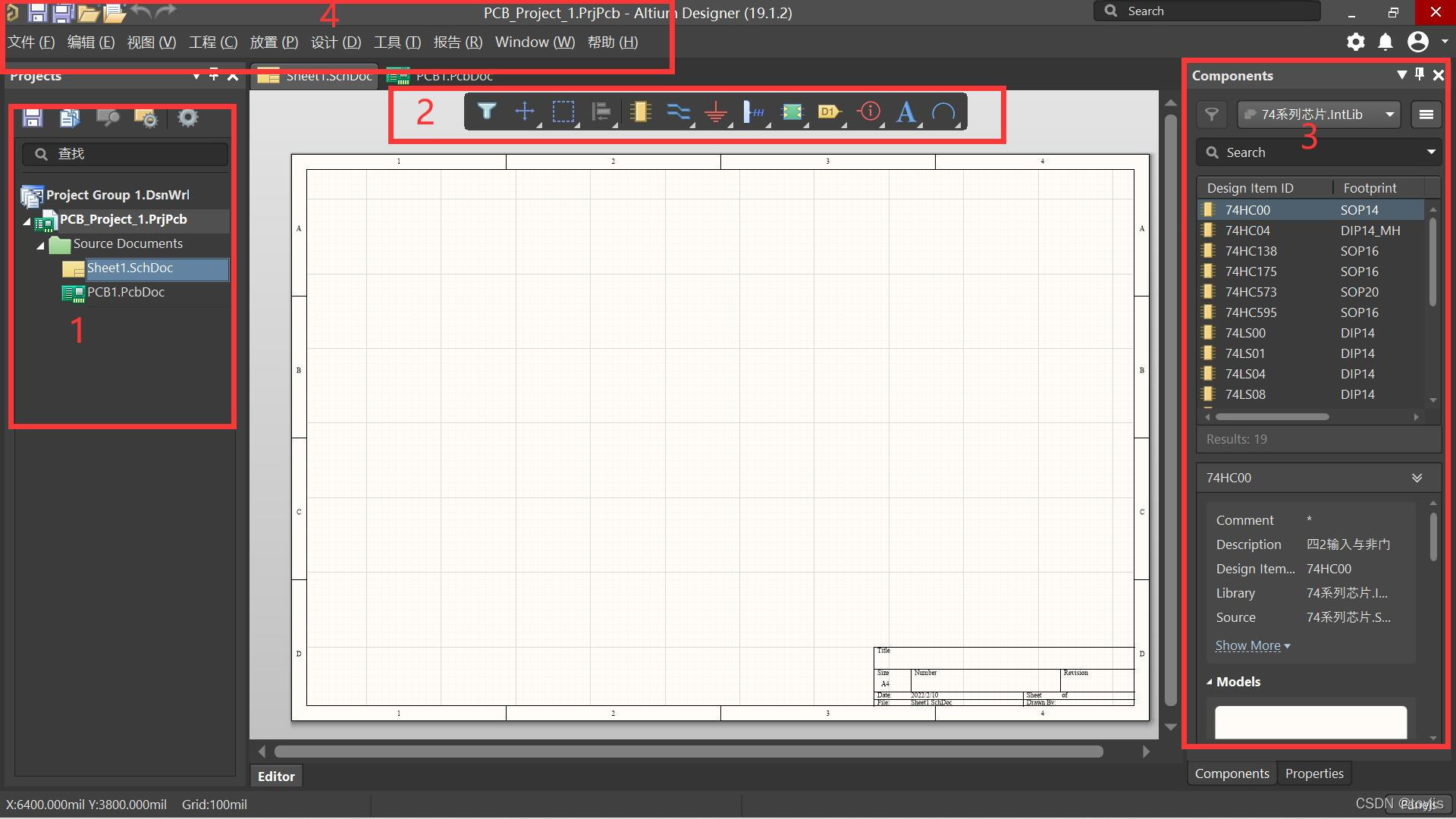Open PCB1.PcbDoc in the project tree
Screen dimensions: 1456x819
coord(125,292)
